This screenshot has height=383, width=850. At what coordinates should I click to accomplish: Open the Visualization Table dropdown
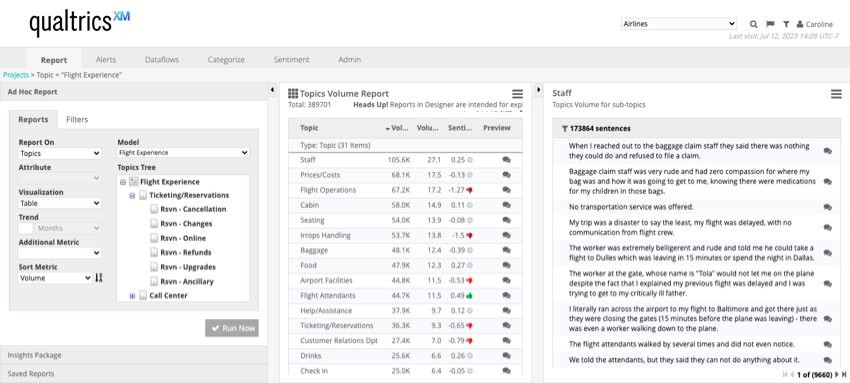[x=60, y=203]
